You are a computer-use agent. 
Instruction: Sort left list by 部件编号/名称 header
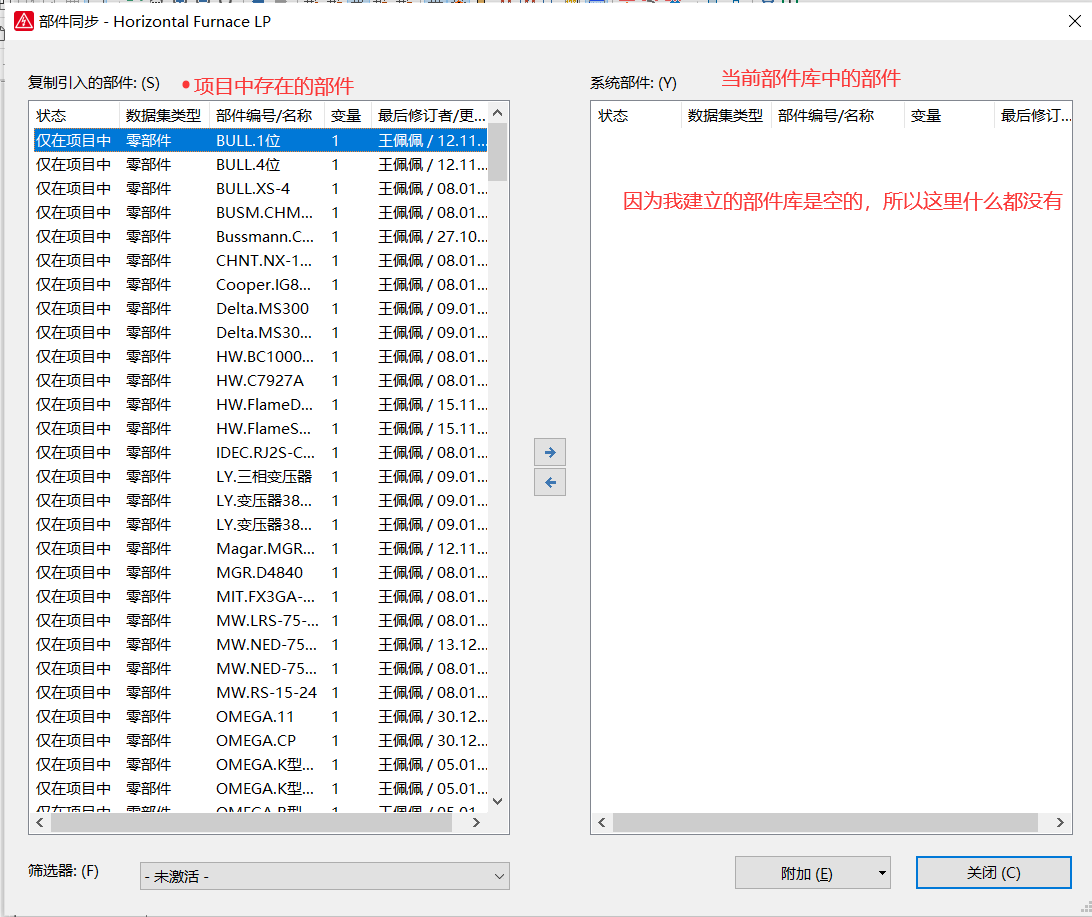(266, 116)
